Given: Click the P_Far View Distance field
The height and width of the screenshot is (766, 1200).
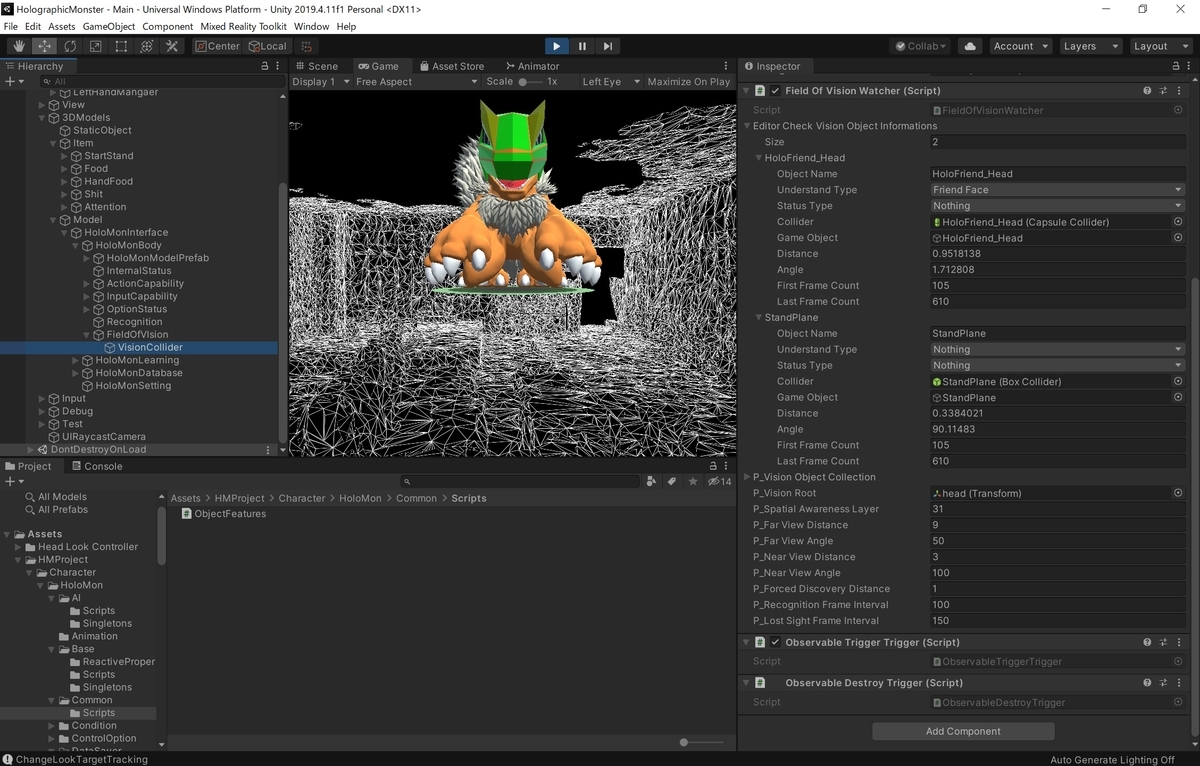Looking at the screenshot, I should point(1058,525).
